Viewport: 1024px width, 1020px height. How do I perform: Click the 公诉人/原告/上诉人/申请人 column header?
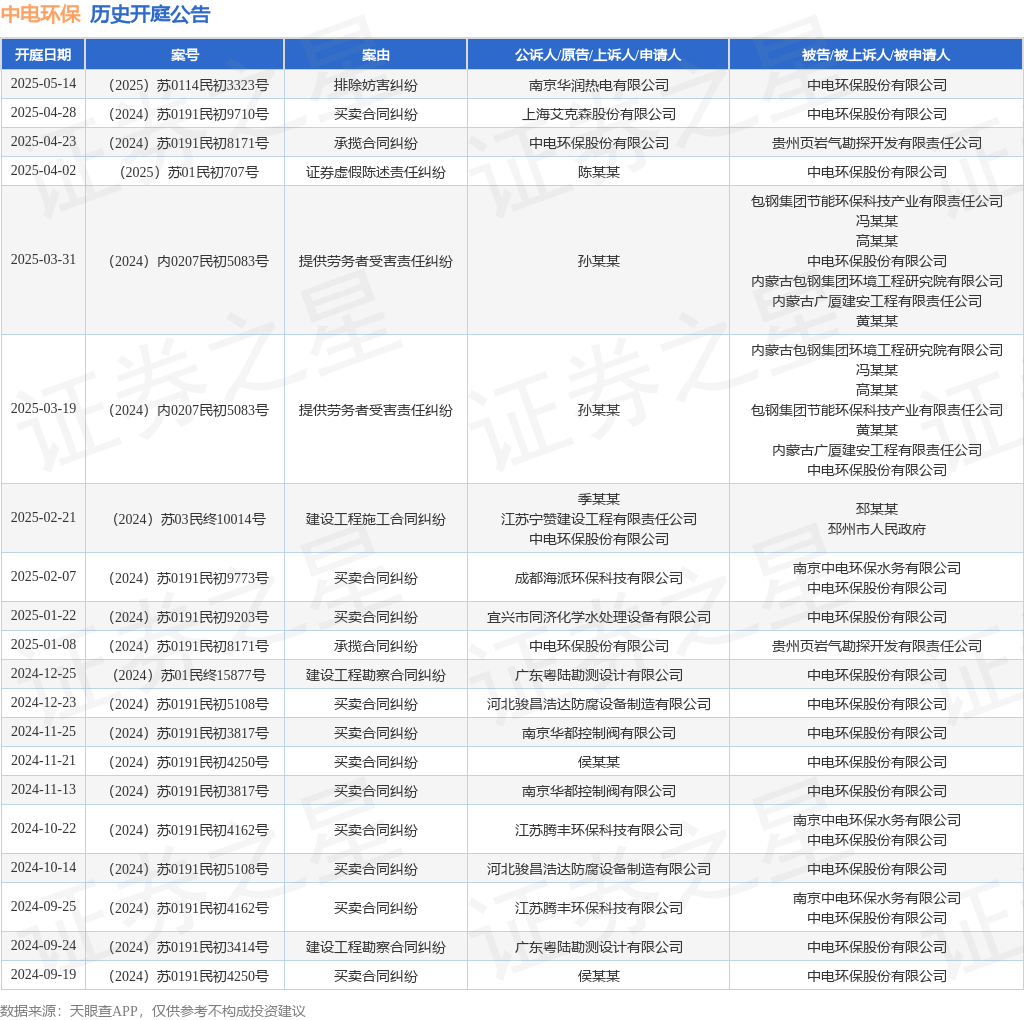pyautogui.click(x=598, y=55)
